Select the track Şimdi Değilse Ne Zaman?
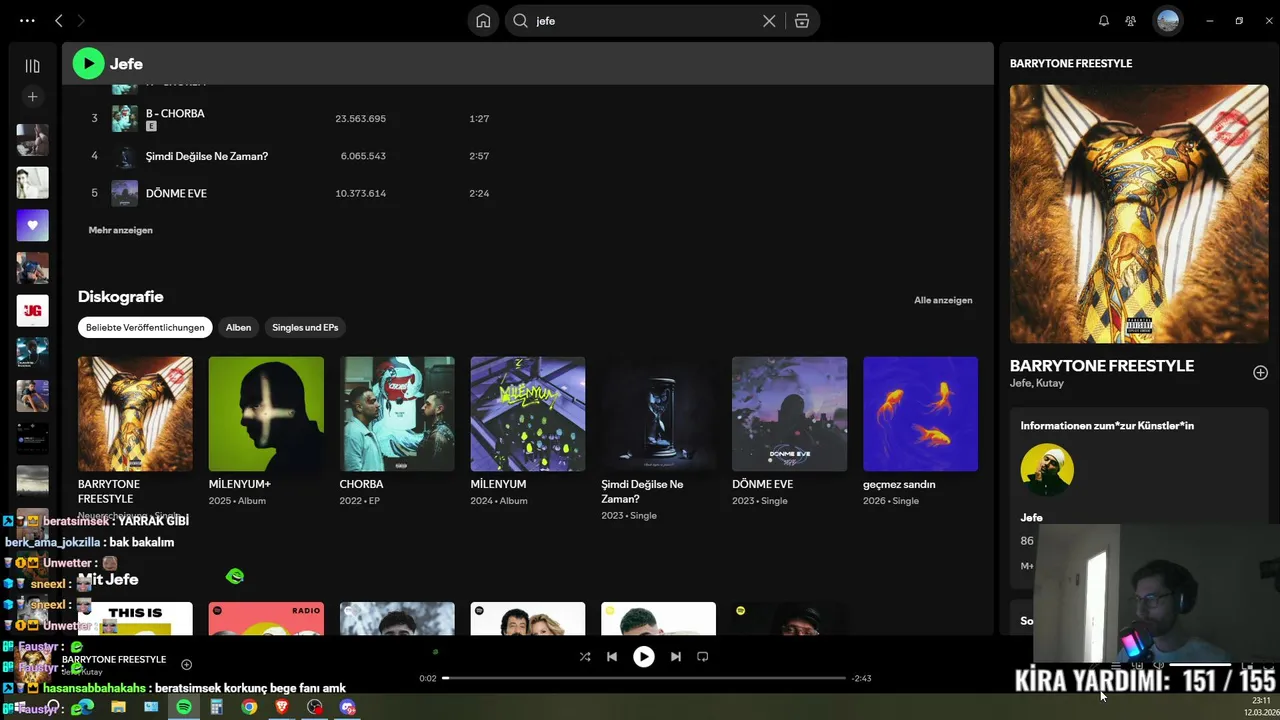The height and width of the screenshot is (720, 1280). 207,156
